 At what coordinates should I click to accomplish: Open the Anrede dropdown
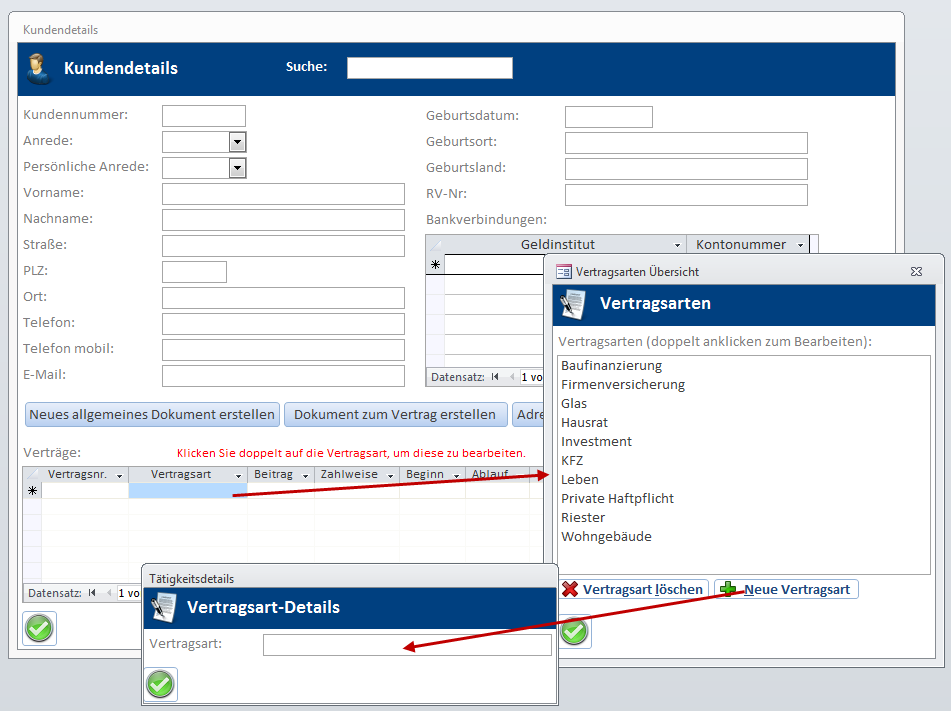237,142
